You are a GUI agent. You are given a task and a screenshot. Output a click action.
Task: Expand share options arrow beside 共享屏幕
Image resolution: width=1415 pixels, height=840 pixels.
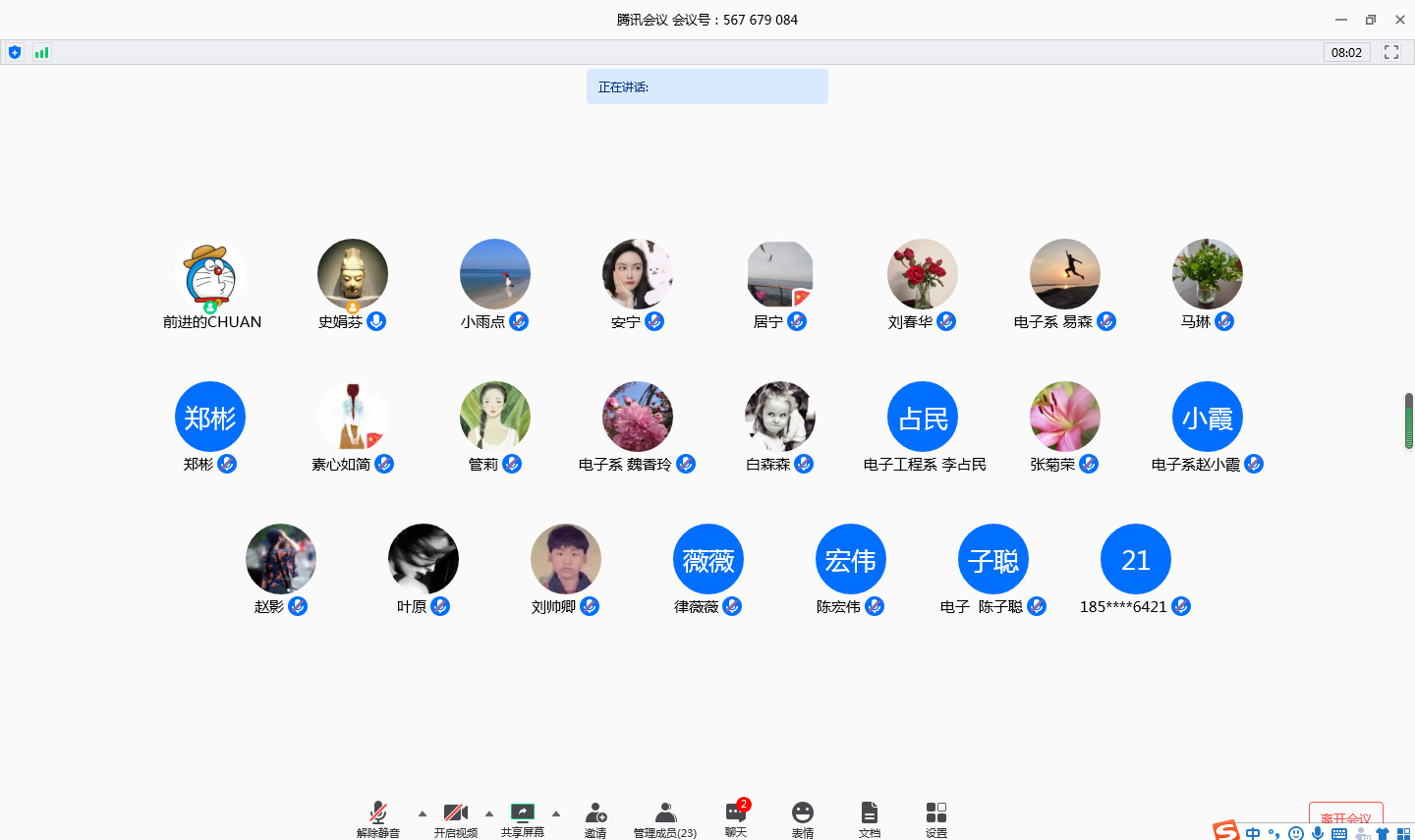pos(556,813)
